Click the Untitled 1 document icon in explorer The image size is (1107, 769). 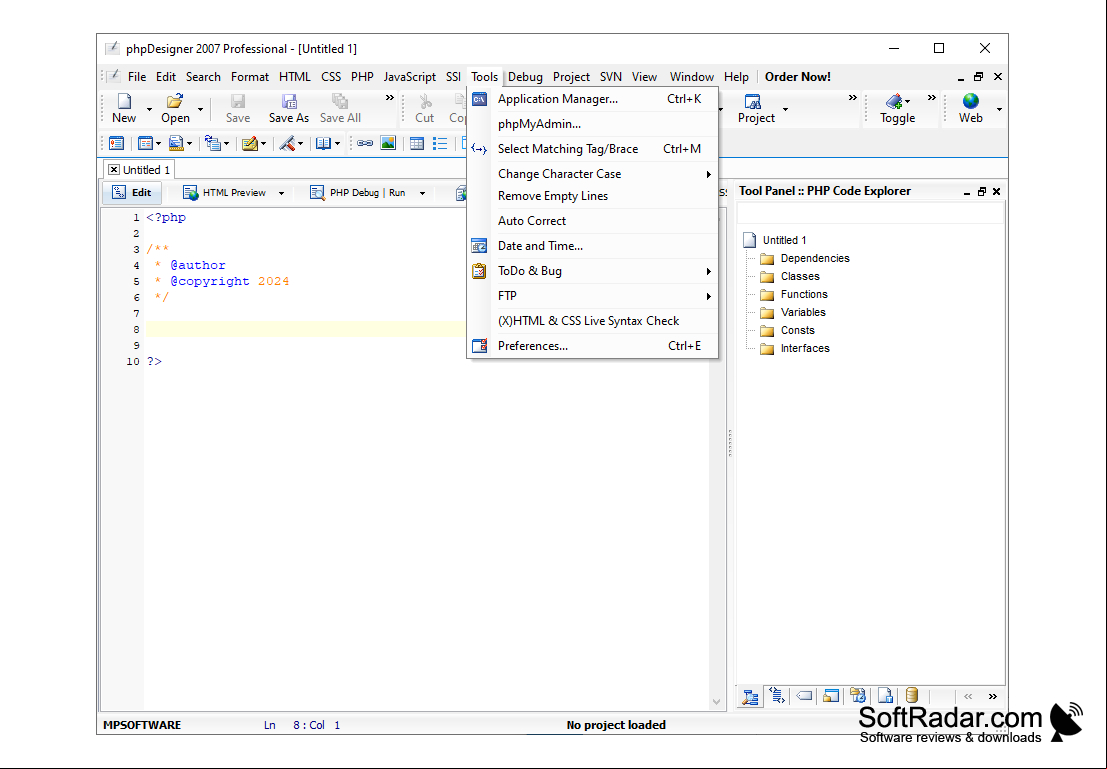coord(750,240)
